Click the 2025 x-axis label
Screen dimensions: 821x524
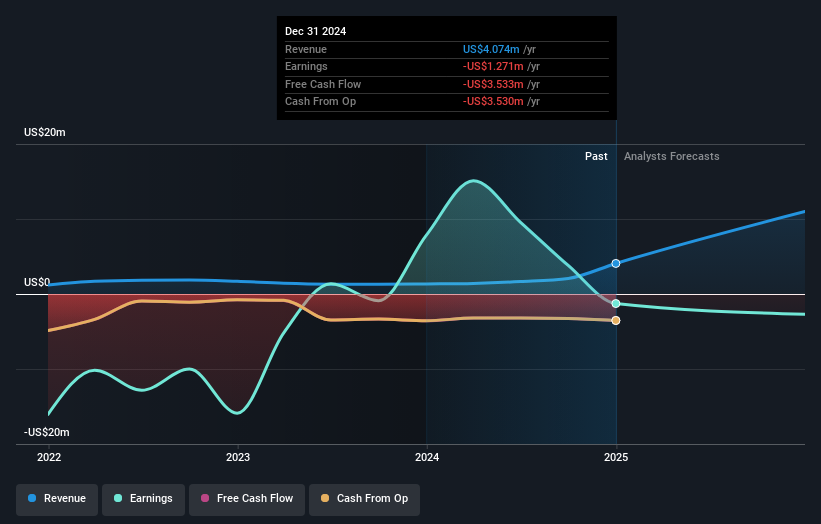616,458
